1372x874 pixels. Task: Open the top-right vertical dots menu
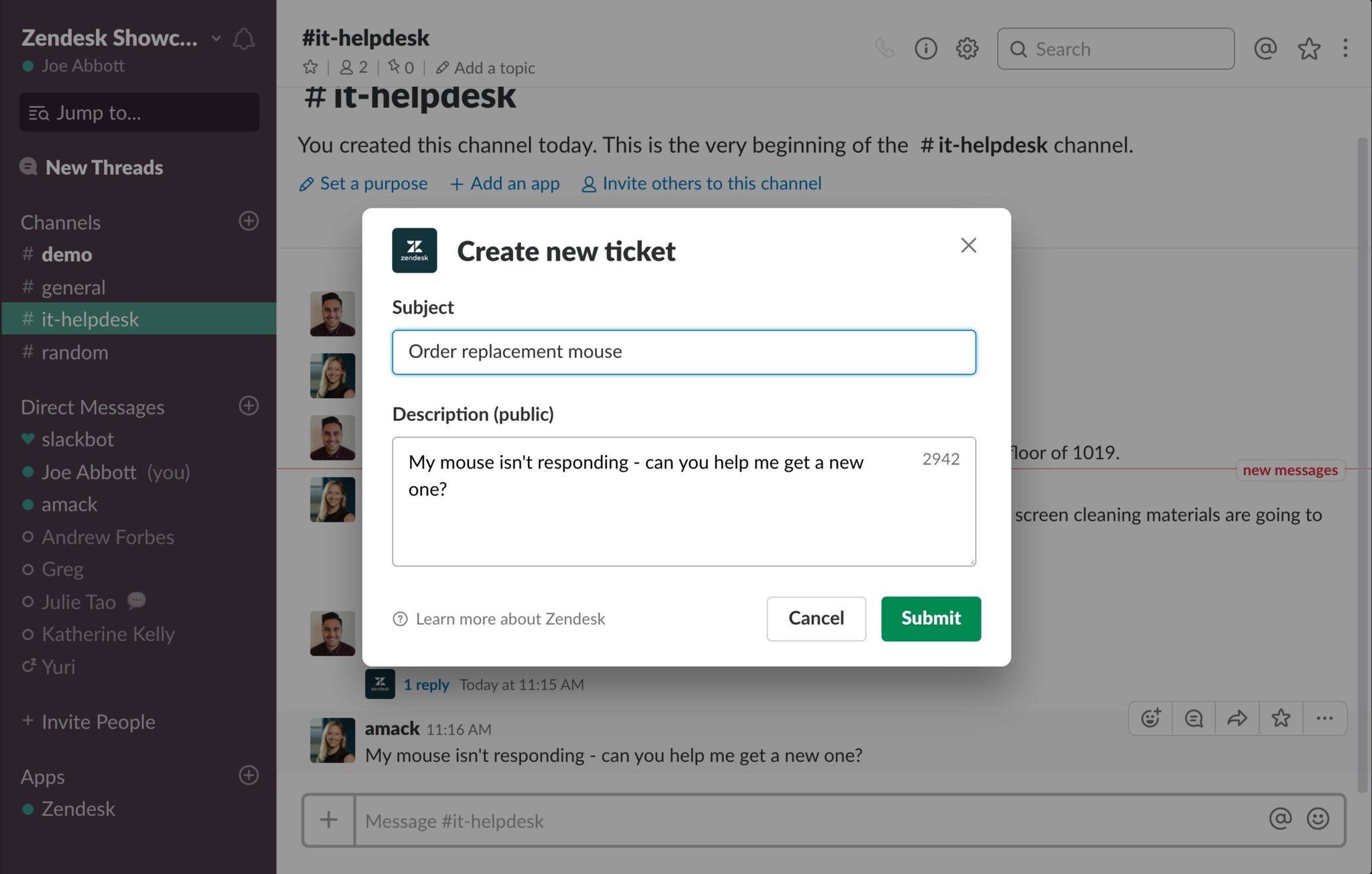[1345, 48]
